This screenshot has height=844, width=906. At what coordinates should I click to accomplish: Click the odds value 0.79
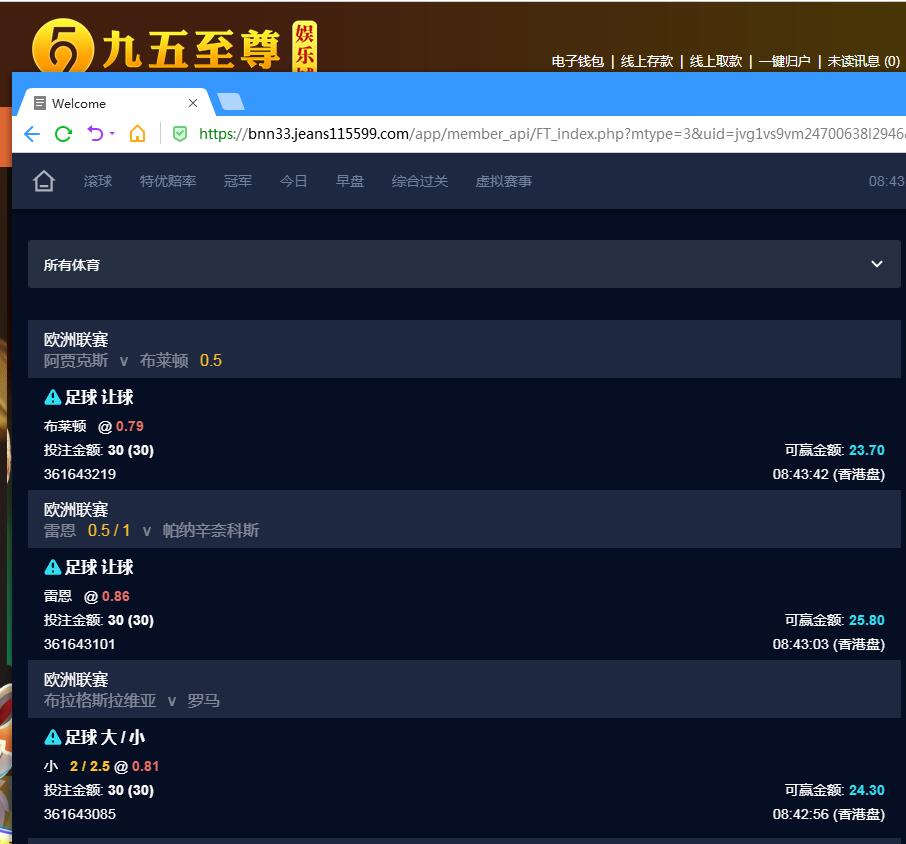(129, 426)
